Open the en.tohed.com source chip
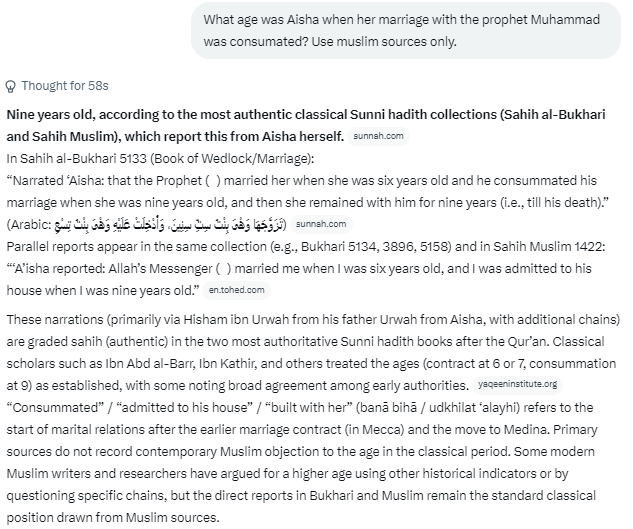This screenshot has height=529, width=633. coord(237,290)
